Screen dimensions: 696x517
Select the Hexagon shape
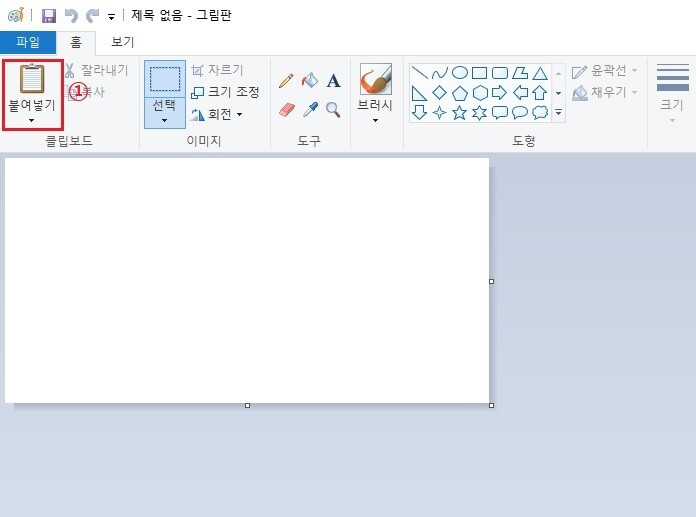tap(480, 93)
